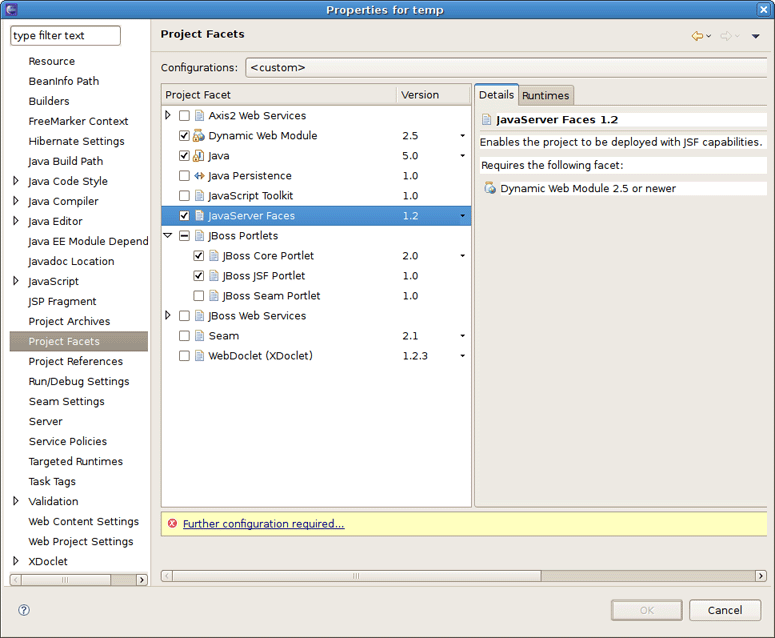Select the Details tab

tap(496, 95)
